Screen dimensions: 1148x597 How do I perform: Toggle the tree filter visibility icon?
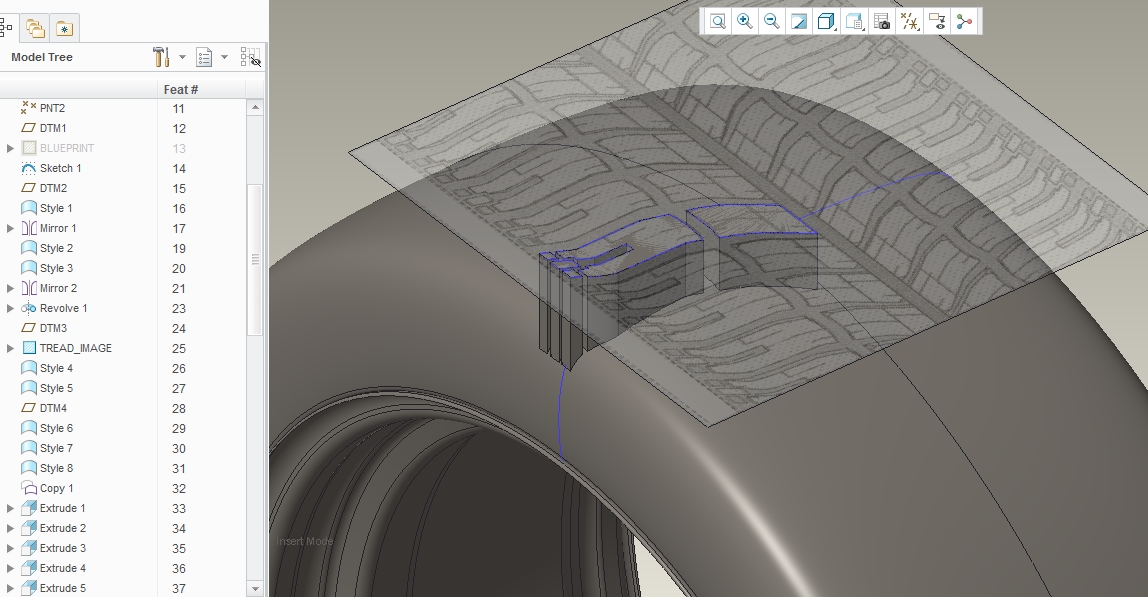(250, 57)
